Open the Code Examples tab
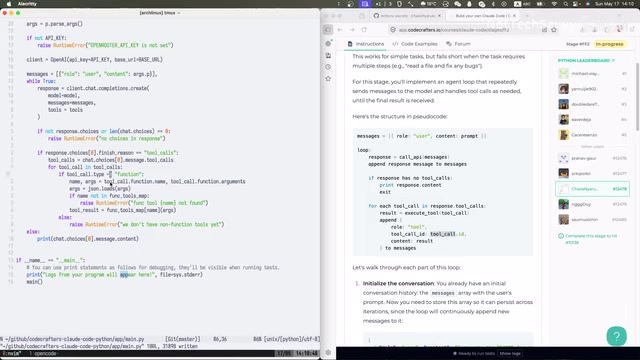Viewport: 640px width, 360px height. (x=415, y=44)
